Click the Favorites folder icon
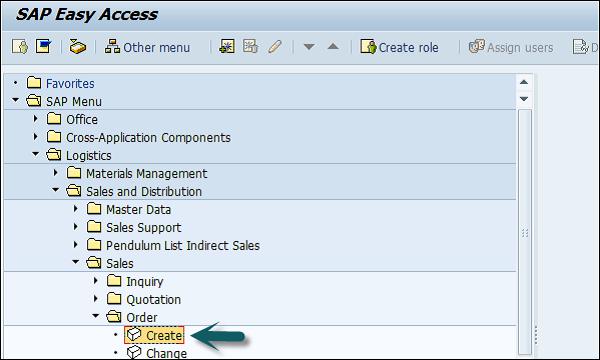The width and height of the screenshot is (600, 360). point(34,82)
